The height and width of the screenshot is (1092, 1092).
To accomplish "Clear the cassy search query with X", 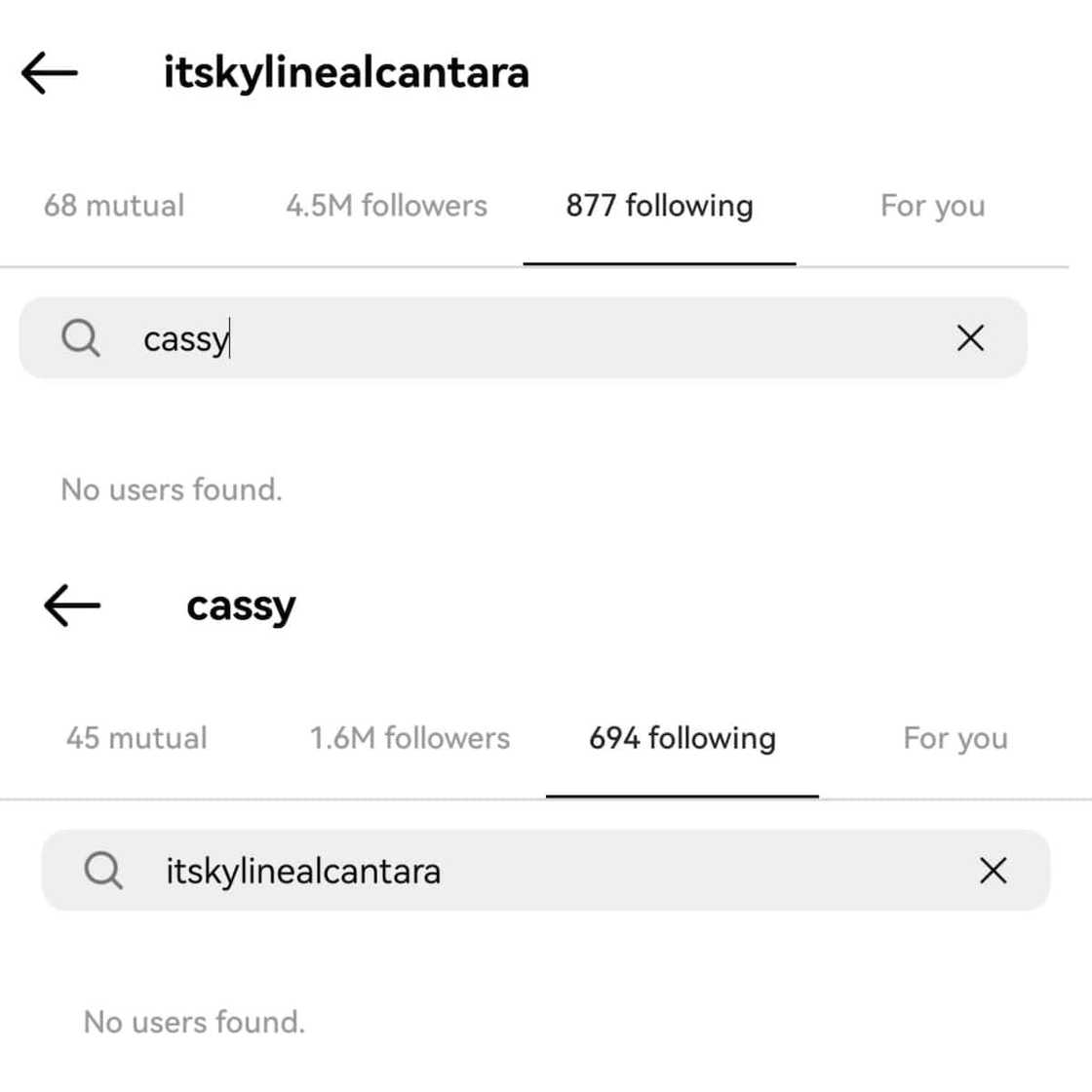I will pyautogui.click(x=970, y=338).
